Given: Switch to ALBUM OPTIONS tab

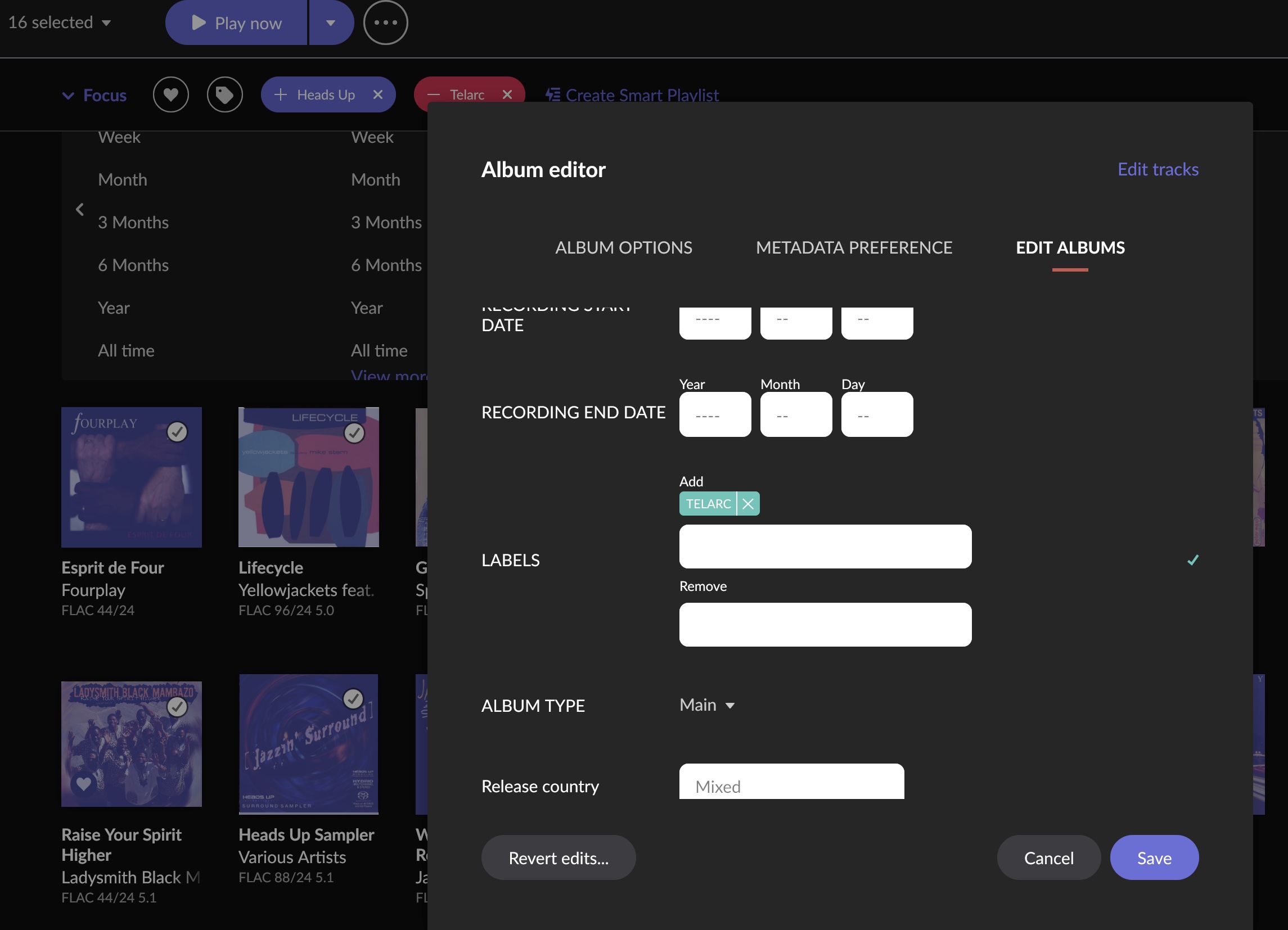Looking at the screenshot, I should [624, 247].
